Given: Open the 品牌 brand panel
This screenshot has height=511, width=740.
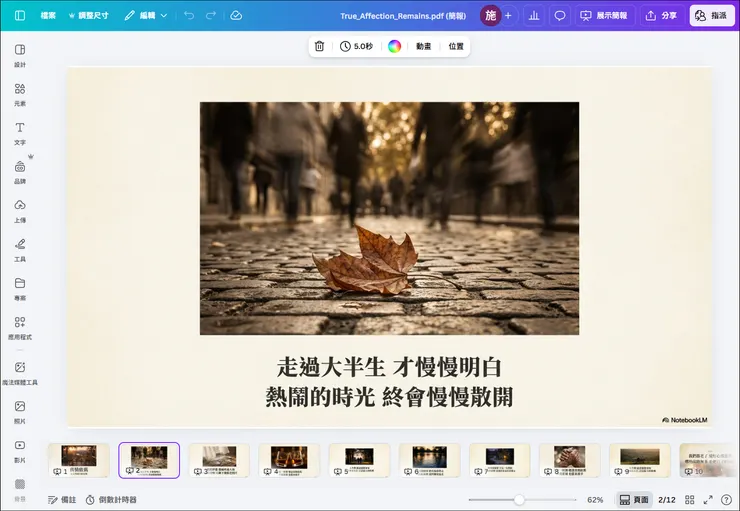Looking at the screenshot, I should [x=20, y=172].
